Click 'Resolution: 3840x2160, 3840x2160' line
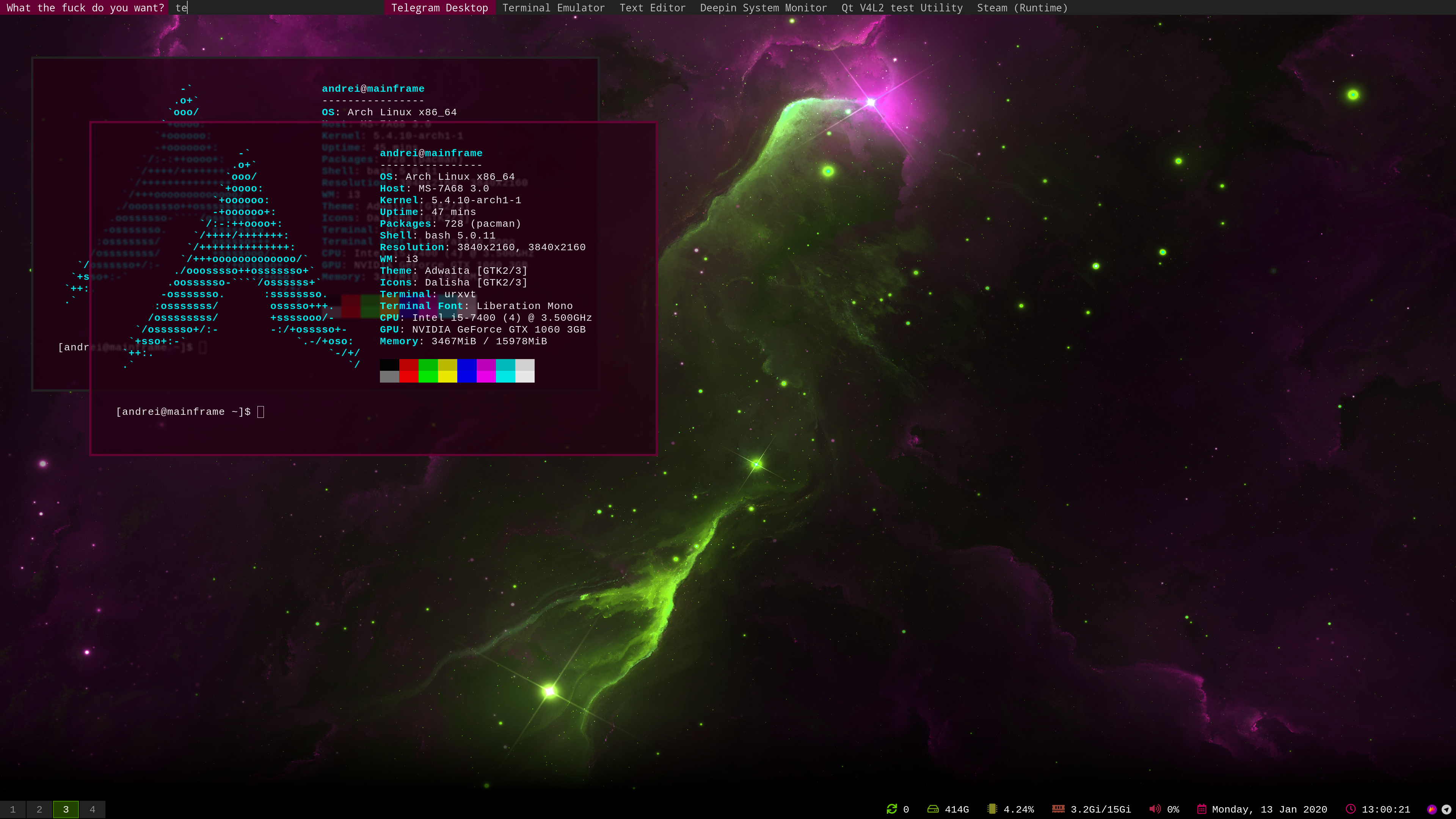This screenshot has height=819, width=1456. pyautogui.click(x=483, y=247)
